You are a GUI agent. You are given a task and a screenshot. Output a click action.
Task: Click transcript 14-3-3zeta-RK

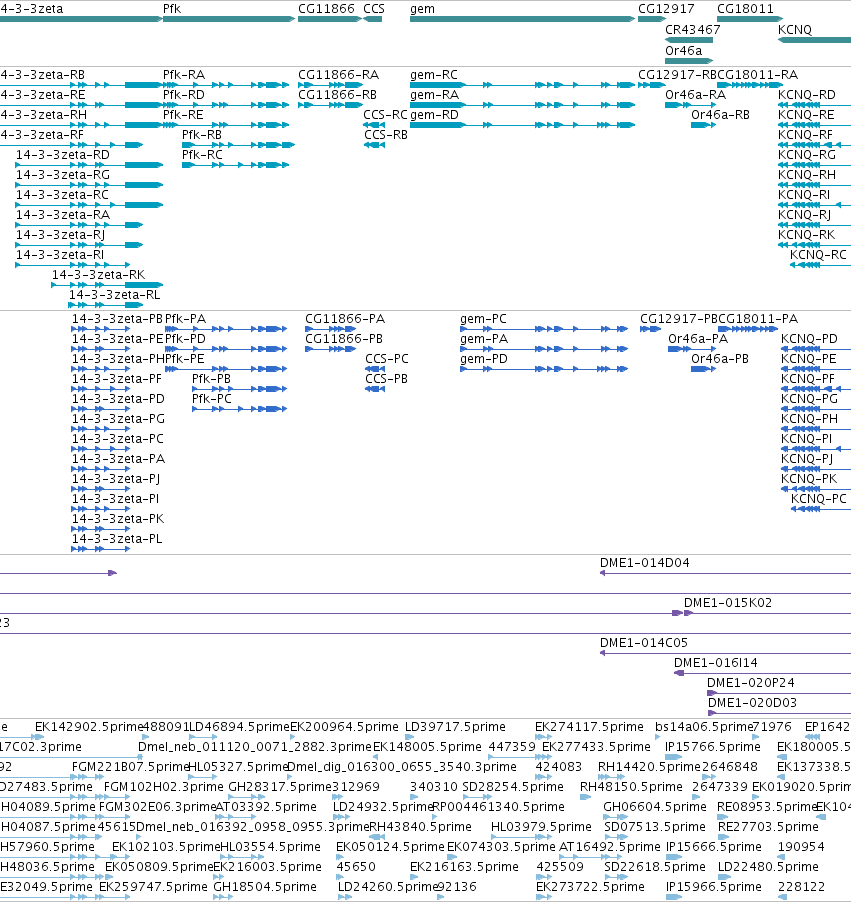pyautogui.click(x=98, y=275)
